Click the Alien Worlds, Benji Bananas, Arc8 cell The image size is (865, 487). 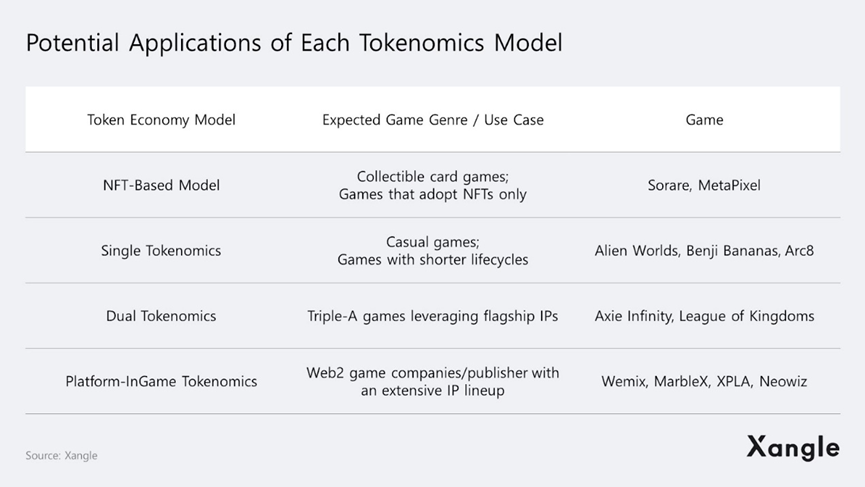[704, 250]
